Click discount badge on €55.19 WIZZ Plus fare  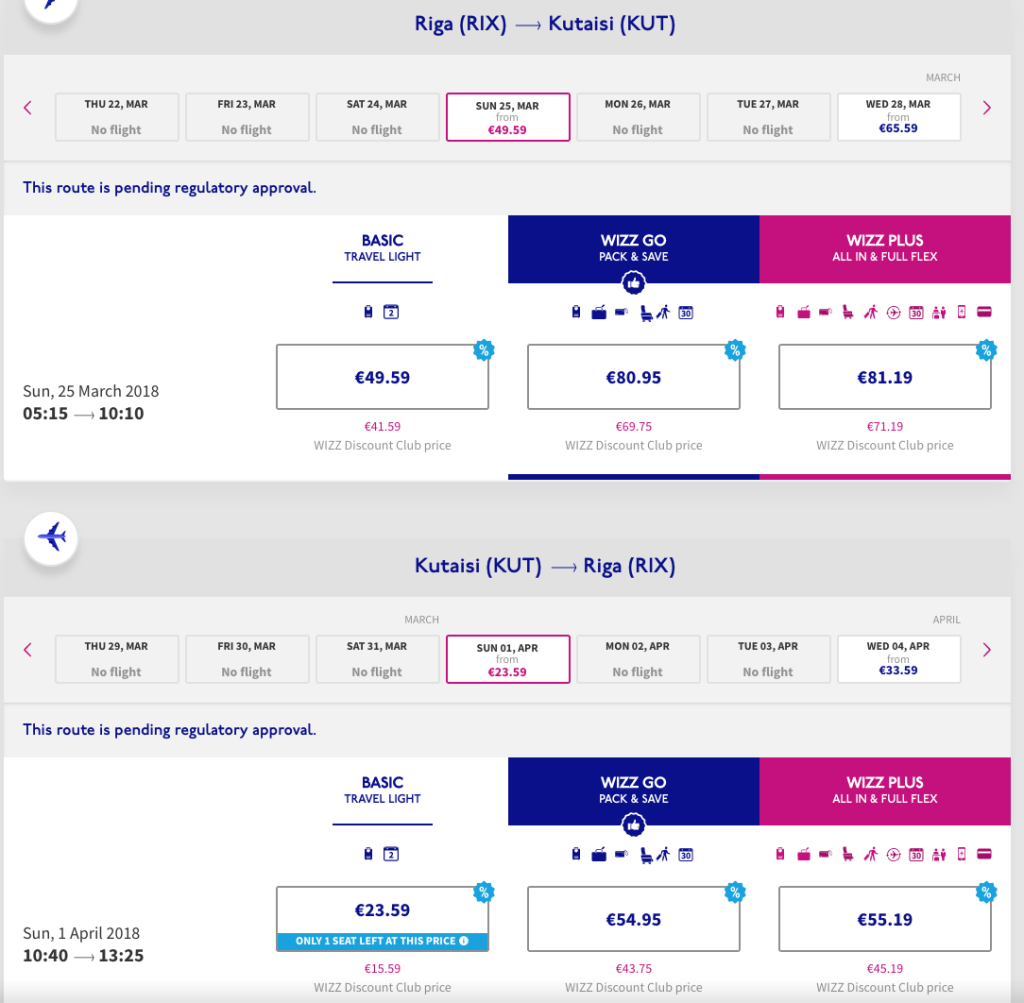(986, 892)
